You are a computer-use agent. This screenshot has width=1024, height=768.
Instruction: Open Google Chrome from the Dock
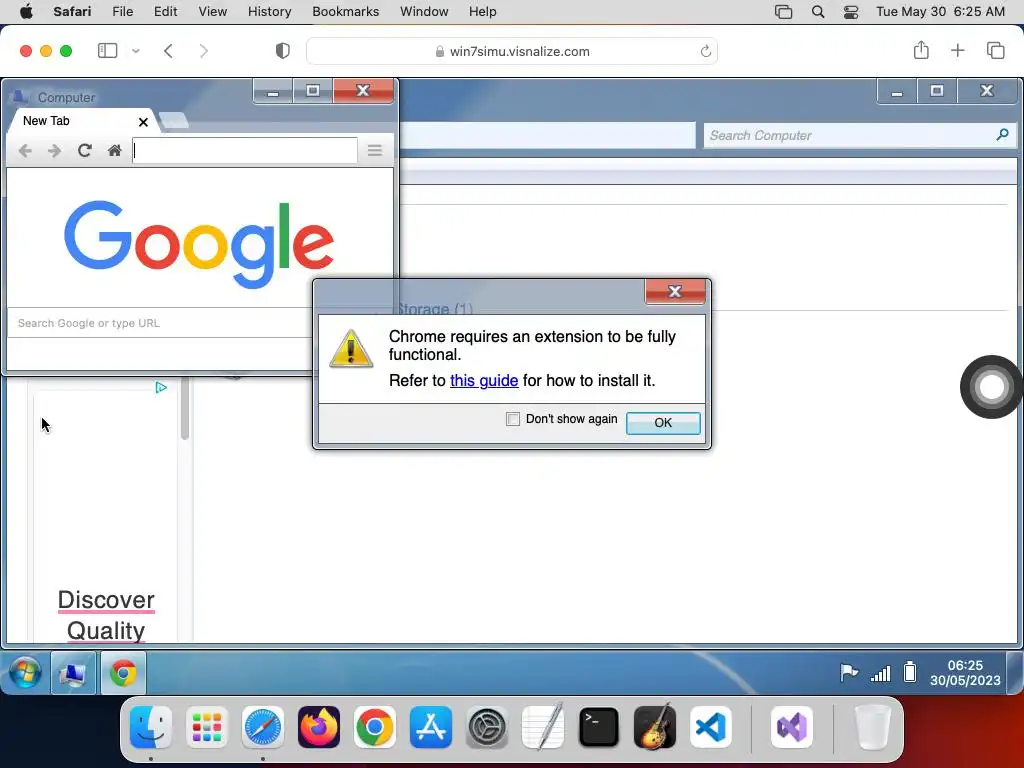tap(375, 727)
